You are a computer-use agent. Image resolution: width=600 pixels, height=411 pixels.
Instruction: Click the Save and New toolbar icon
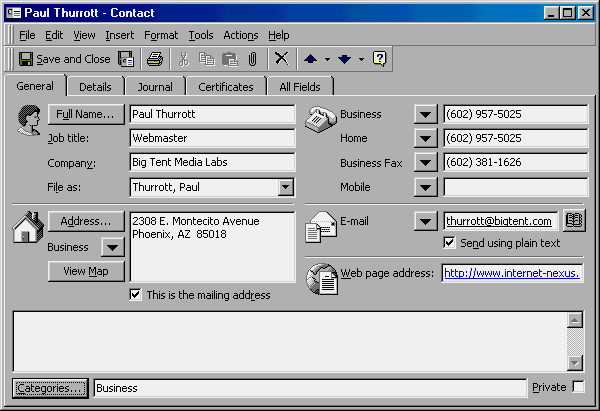127,59
